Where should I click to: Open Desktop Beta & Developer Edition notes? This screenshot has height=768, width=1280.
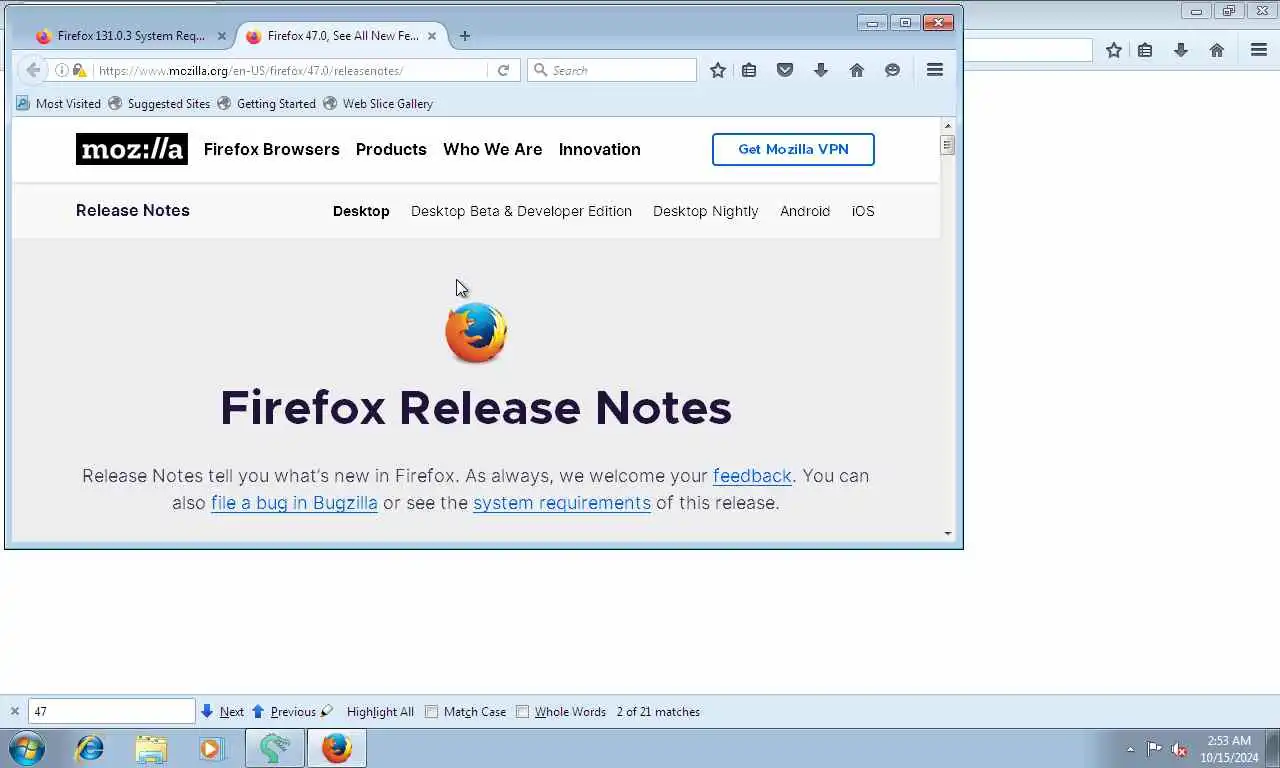coord(521,211)
